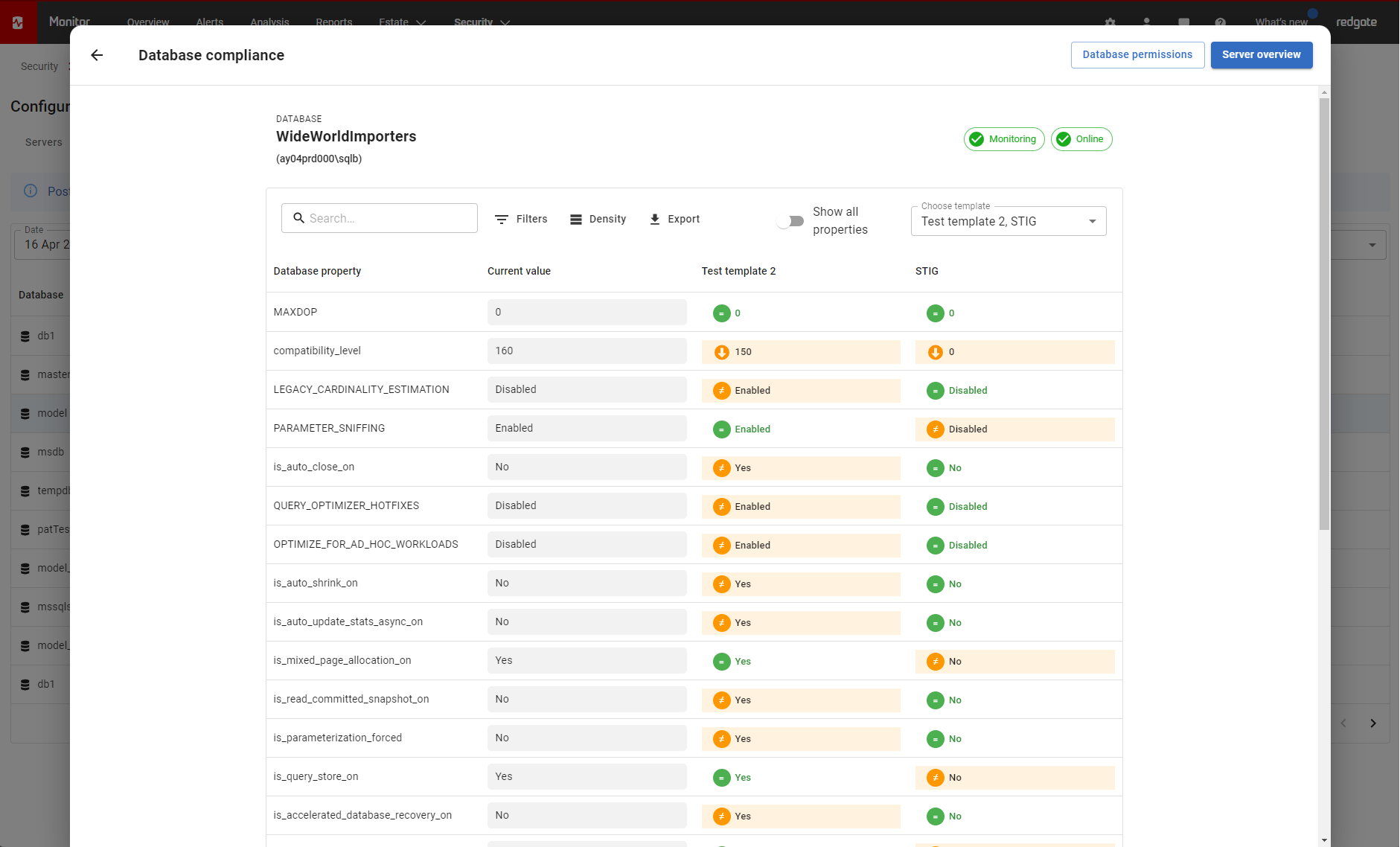This screenshot has width=1400, height=847.
Task: Click the STIG column header
Action: [927, 271]
